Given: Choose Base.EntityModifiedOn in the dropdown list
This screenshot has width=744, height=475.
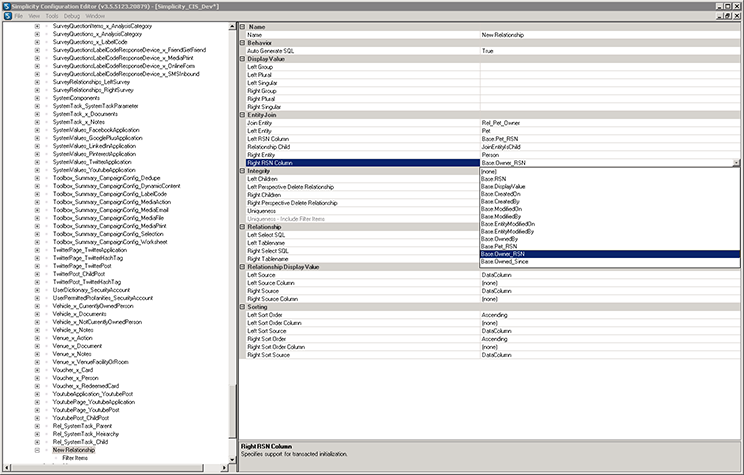Looking at the screenshot, I should [x=610, y=224].
